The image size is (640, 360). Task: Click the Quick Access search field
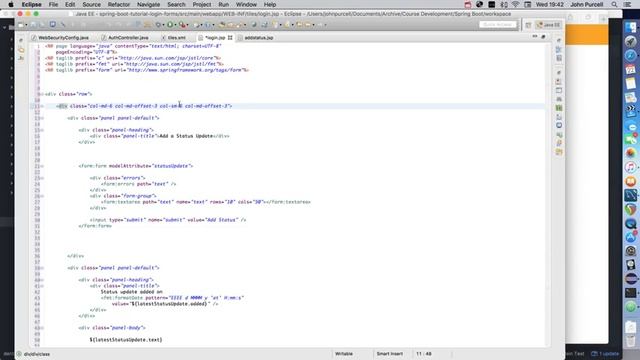coord(497,25)
